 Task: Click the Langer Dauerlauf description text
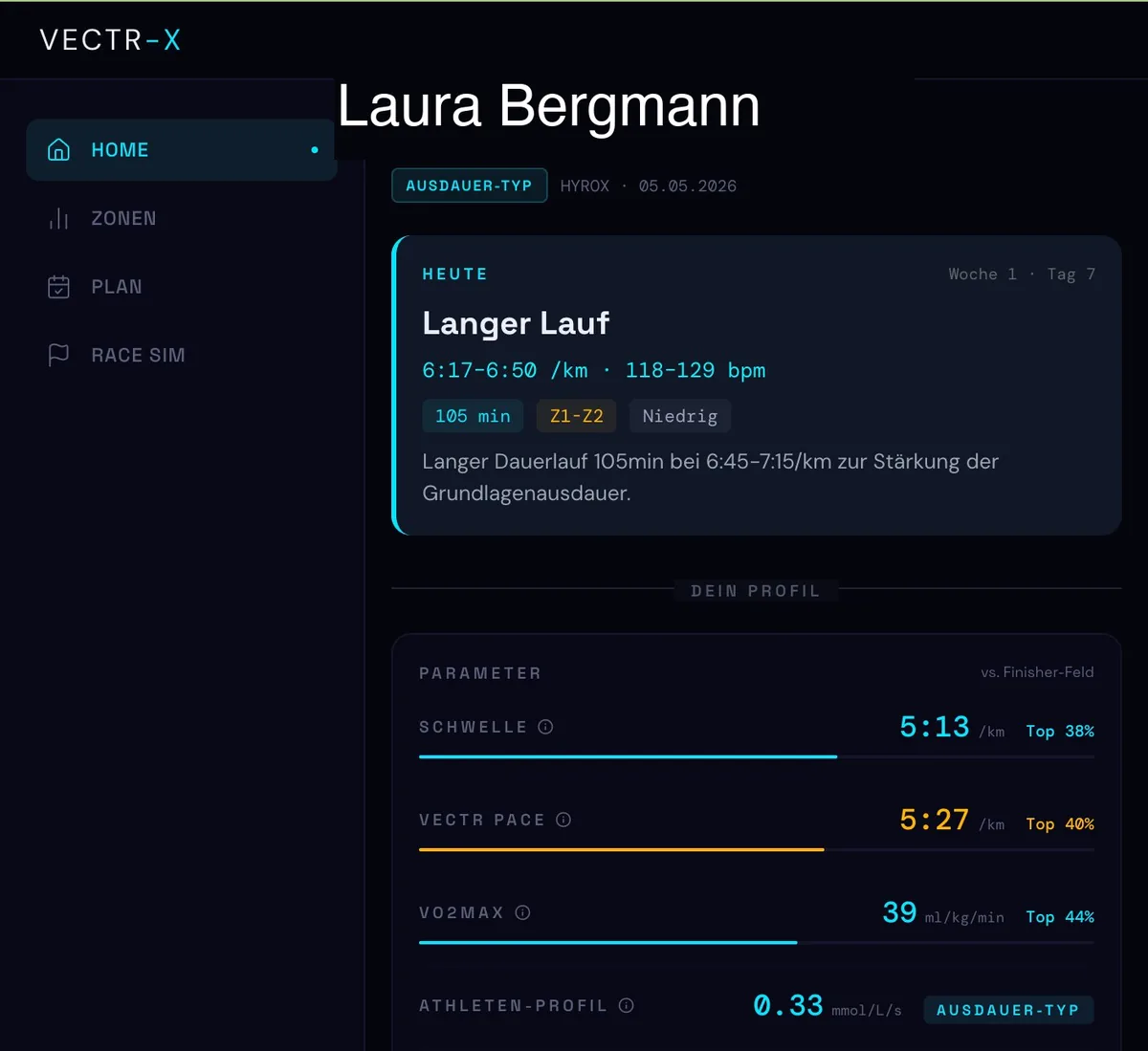[x=710, y=477]
